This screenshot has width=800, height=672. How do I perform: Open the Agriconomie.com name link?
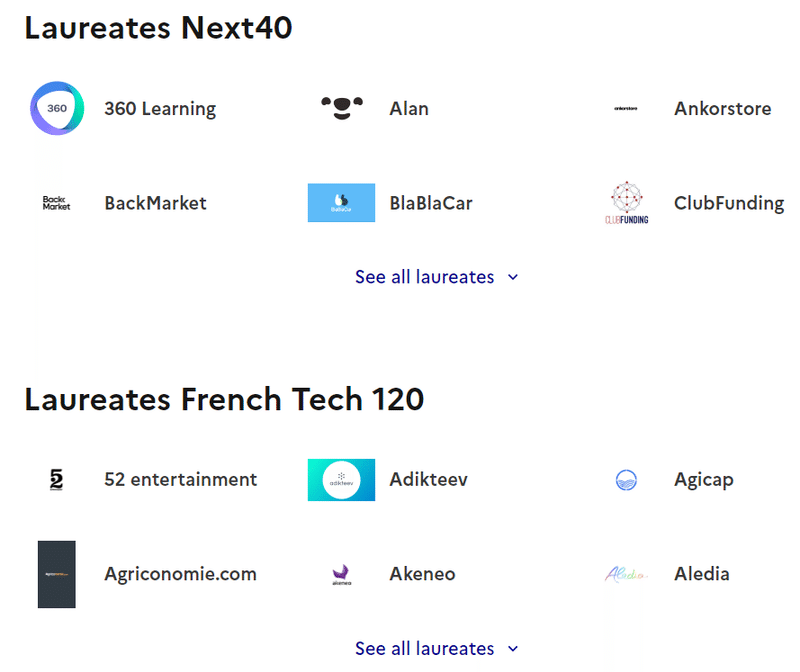pos(180,574)
